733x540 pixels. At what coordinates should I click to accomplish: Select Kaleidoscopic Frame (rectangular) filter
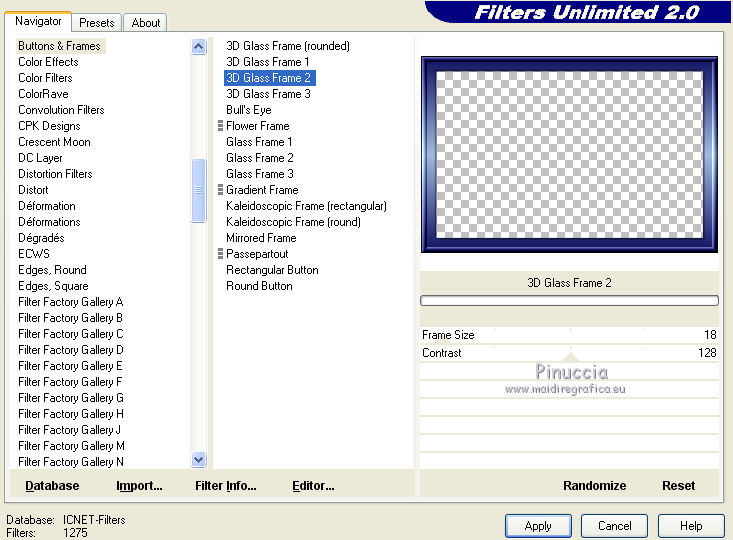click(306, 206)
